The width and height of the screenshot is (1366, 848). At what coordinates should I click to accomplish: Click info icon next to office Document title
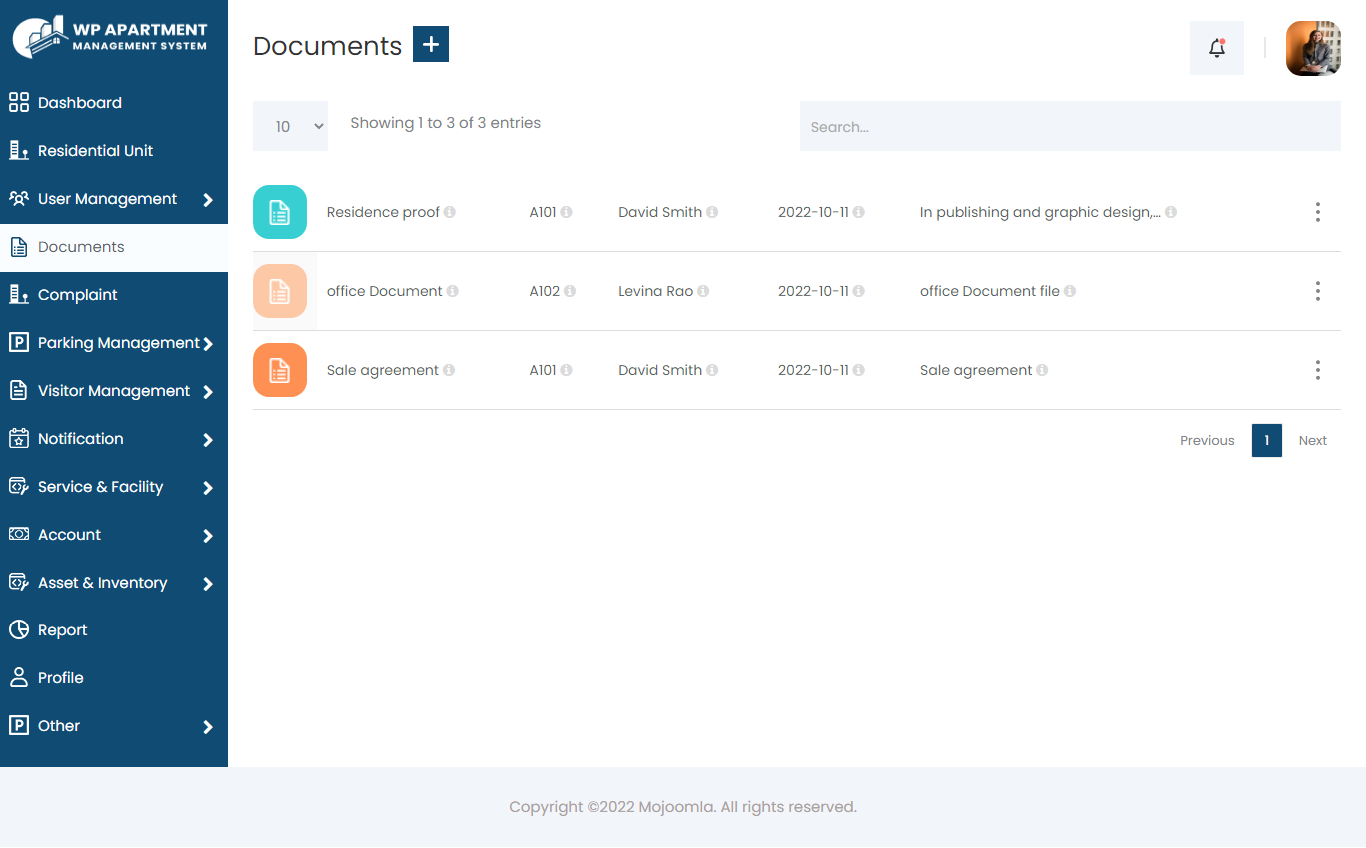(453, 291)
